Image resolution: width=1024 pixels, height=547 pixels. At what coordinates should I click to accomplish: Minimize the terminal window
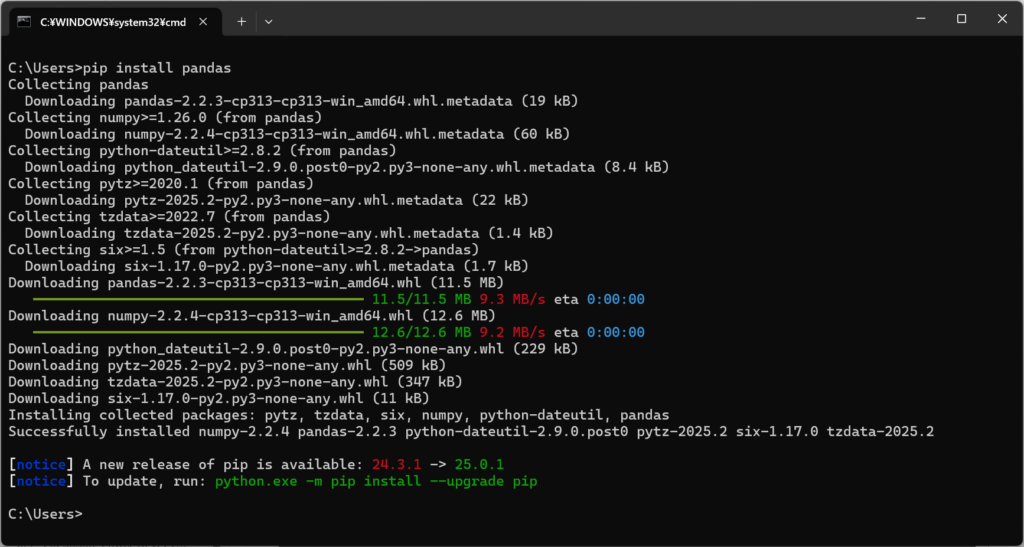921,19
